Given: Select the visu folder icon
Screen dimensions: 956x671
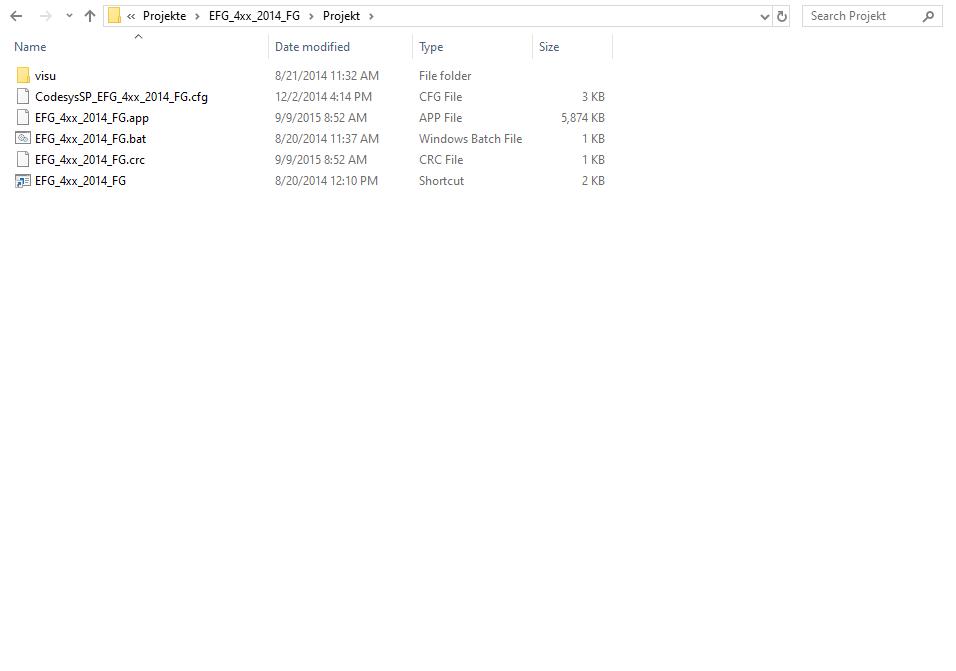Looking at the screenshot, I should 23,76.
